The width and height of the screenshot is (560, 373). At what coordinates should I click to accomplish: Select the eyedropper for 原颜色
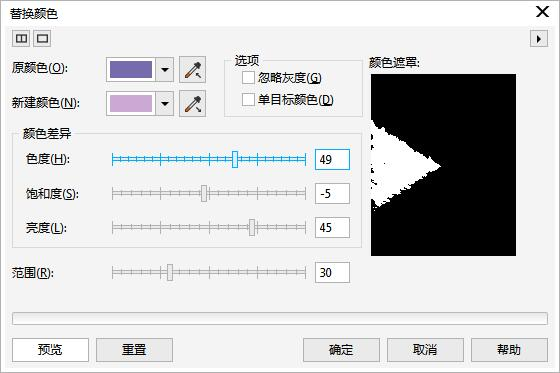(192, 70)
